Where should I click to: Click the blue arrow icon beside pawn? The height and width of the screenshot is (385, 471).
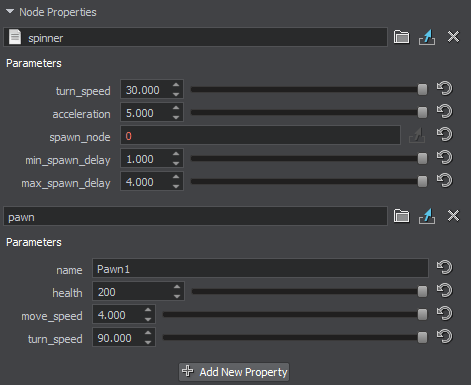pos(427,216)
